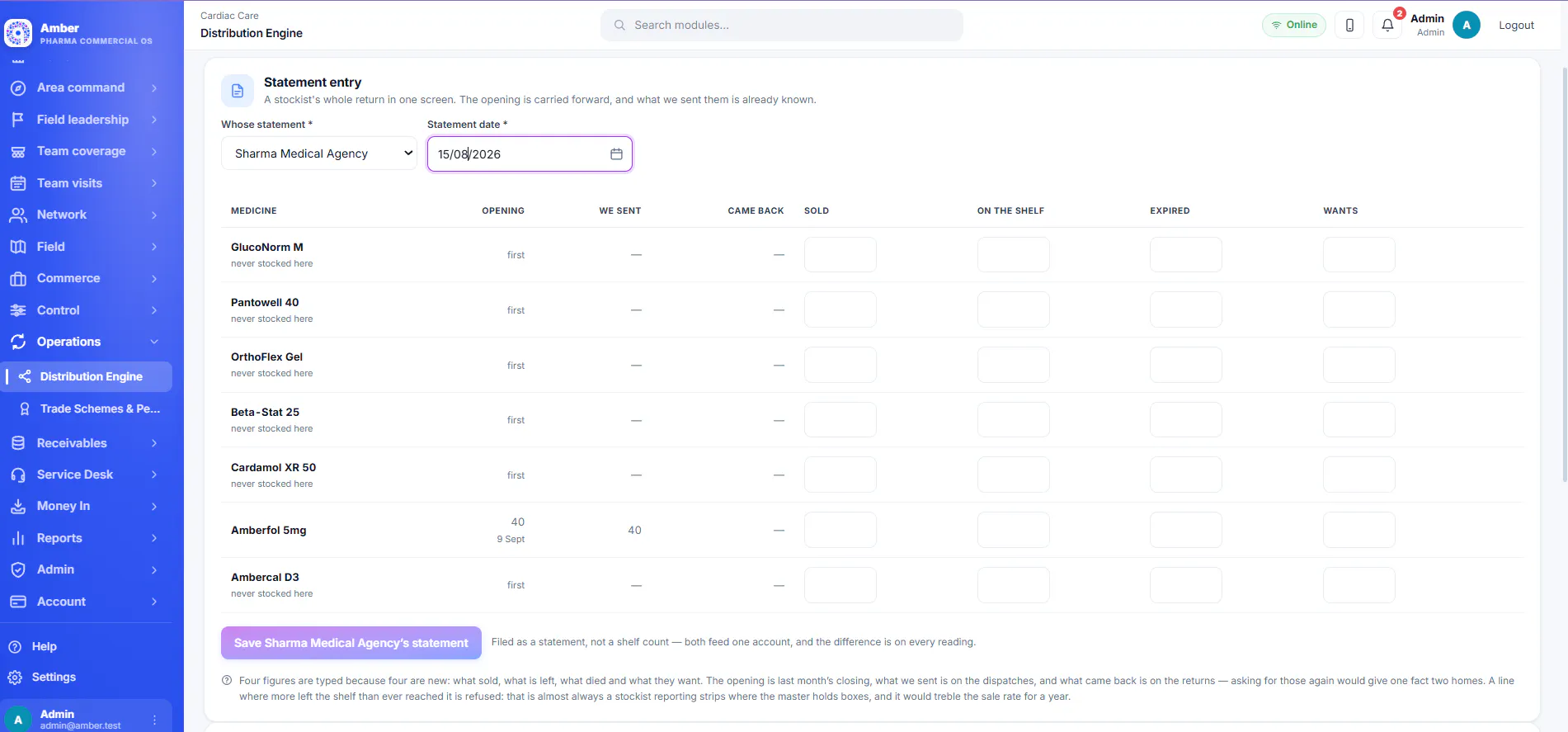
Task: Open the Help link in sidebar
Action: point(45,646)
